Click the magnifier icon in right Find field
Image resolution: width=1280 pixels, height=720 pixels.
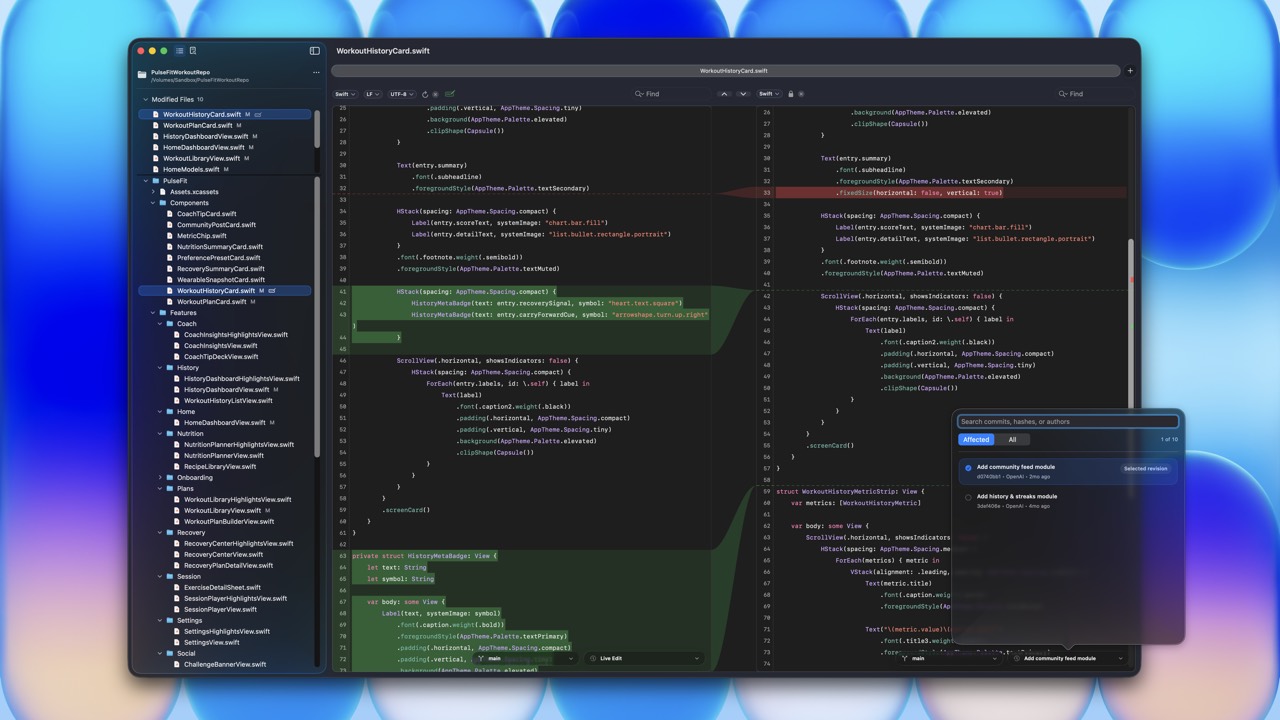(1063, 94)
